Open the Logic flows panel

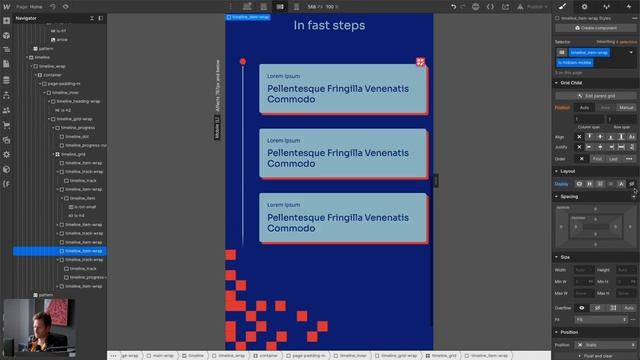(x=7, y=95)
